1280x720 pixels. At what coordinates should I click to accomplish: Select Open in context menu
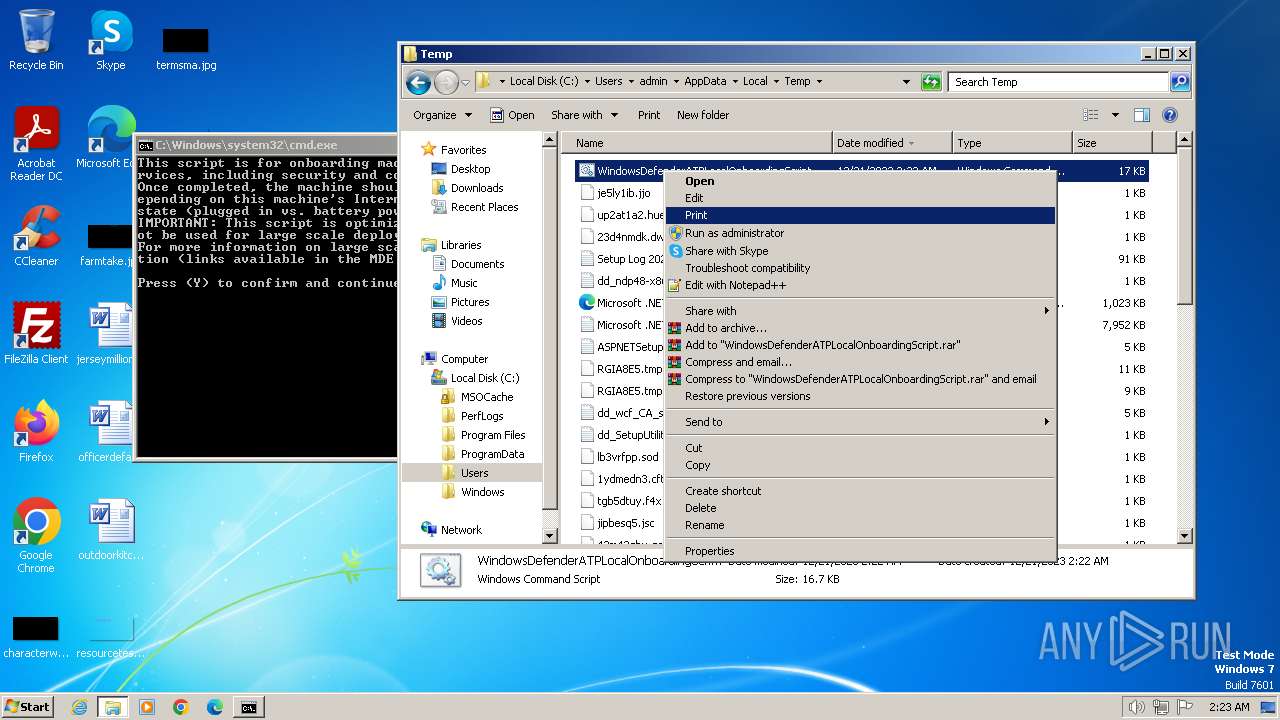tap(860, 181)
